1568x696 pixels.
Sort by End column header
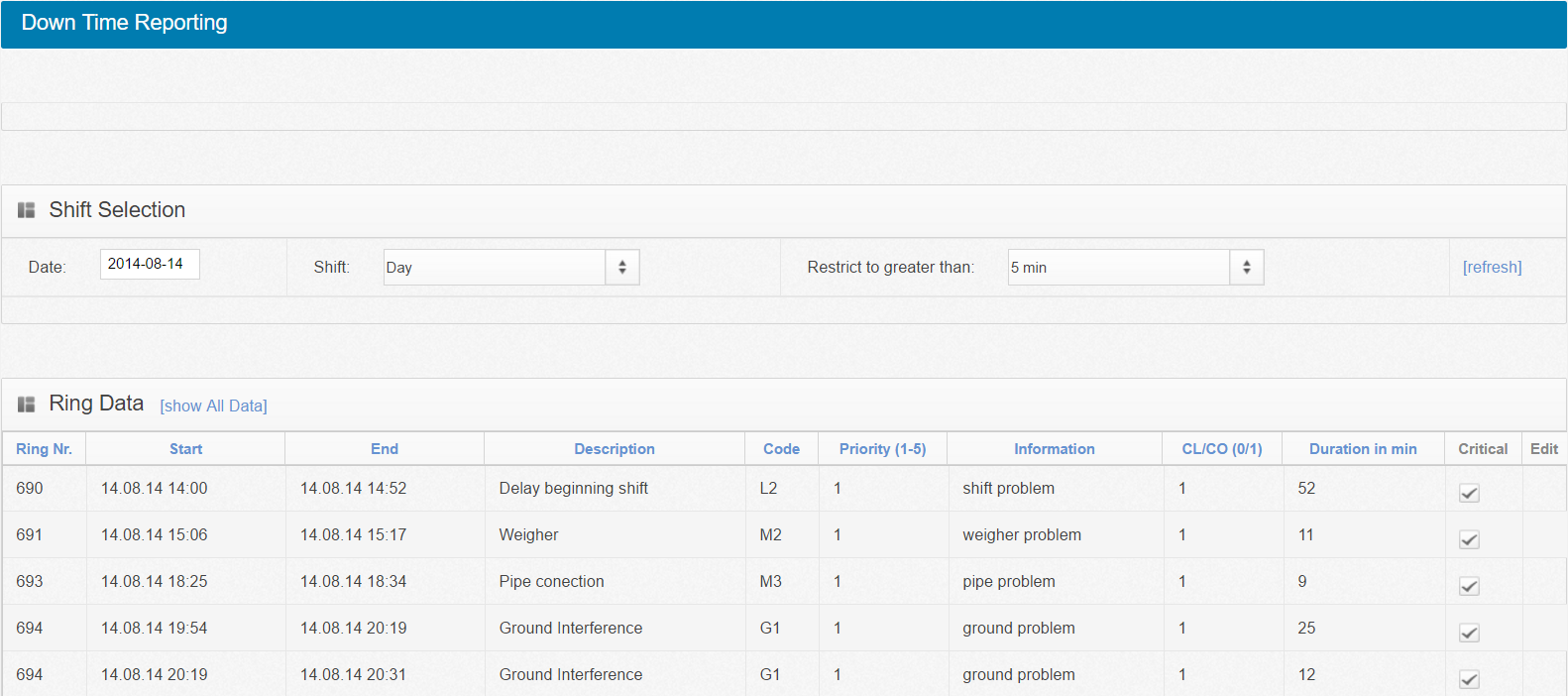coord(385,449)
